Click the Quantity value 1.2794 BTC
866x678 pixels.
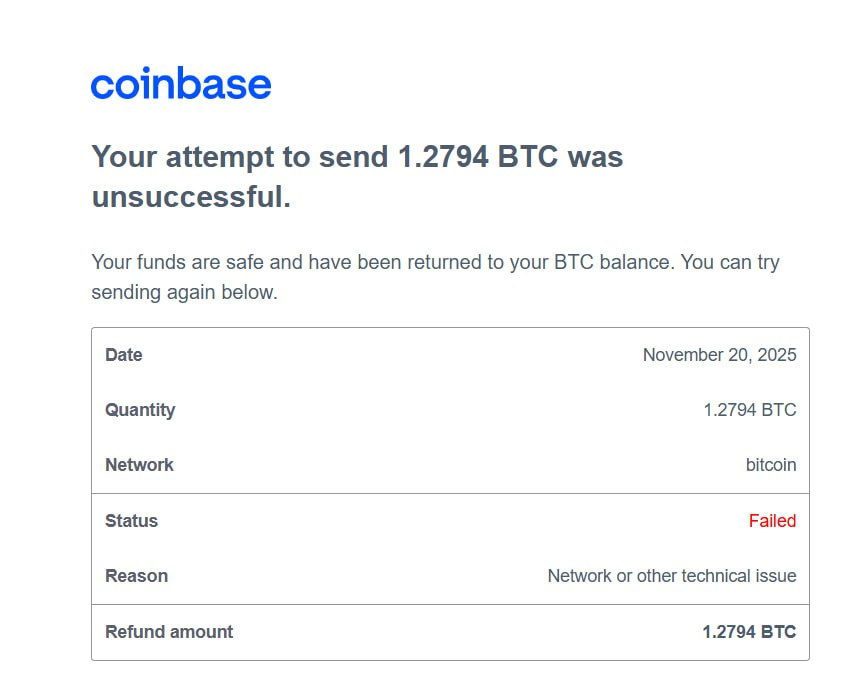point(750,410)
